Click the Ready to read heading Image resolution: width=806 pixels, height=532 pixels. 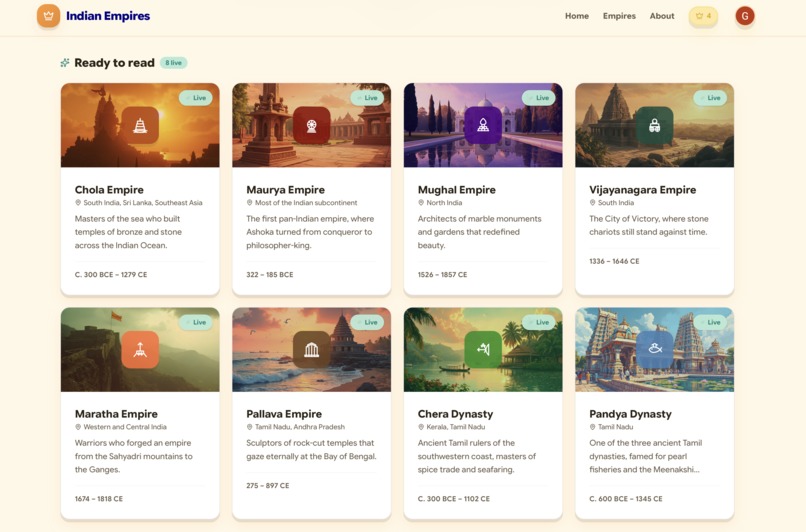(x=115, y=63)
